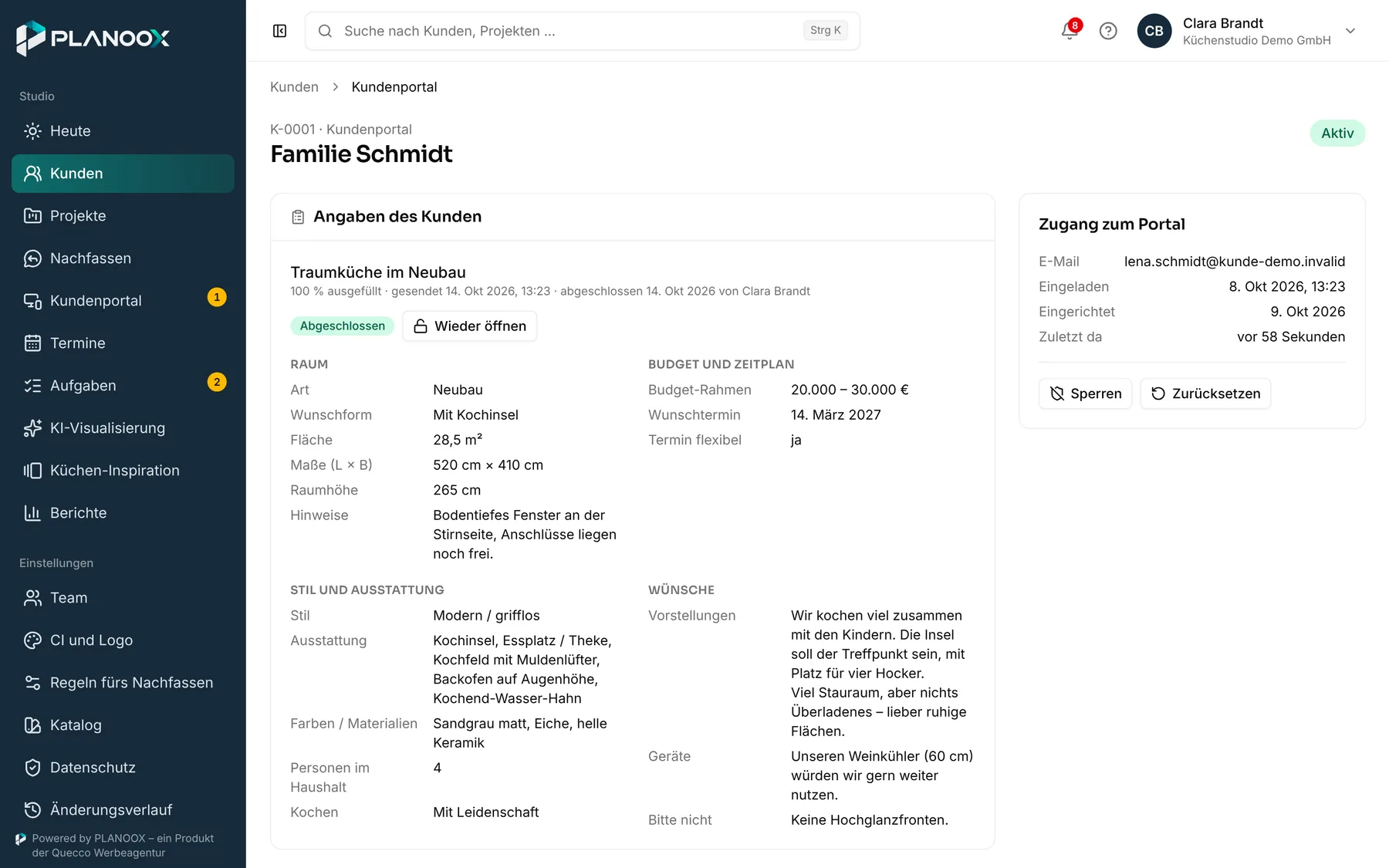The width and height of the screenshot is (1389, 868).
Task: Click the Aktiv status badge
Action: point(1337,133)
